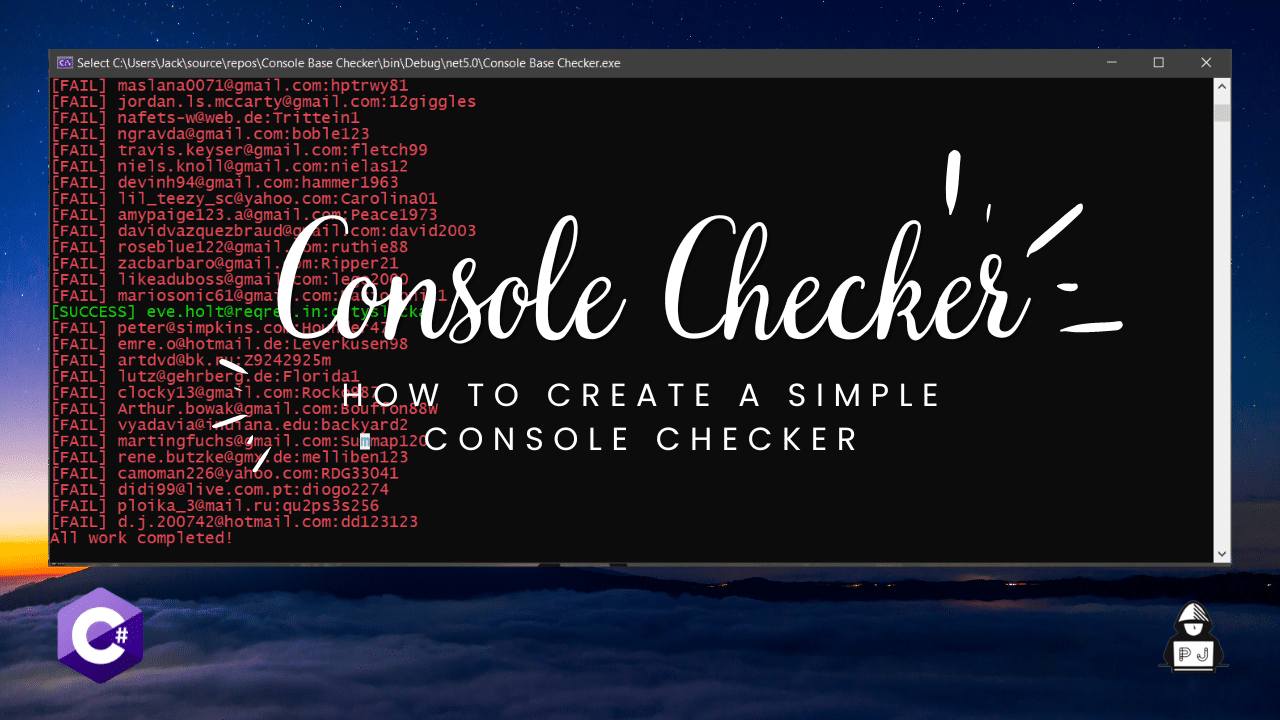Click the C# logo badge

coord(100,636)
